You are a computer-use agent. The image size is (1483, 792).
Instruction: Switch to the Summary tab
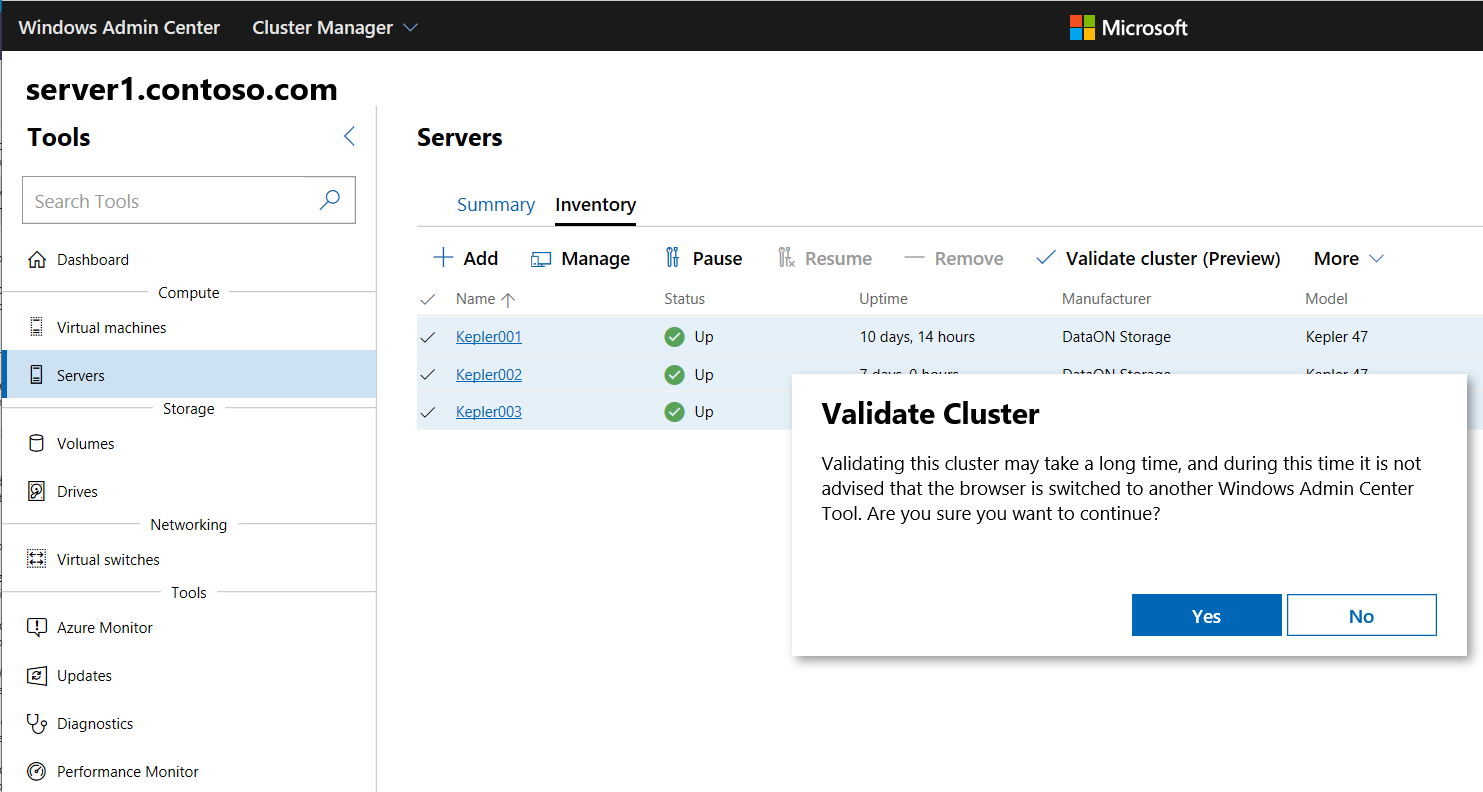tap(495, 204)
